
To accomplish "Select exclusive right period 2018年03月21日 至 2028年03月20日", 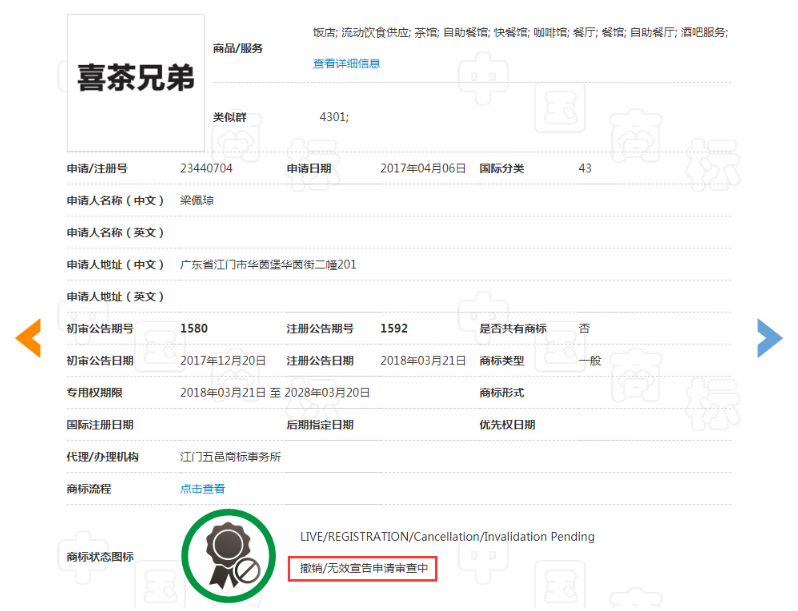I will (275, 393).
